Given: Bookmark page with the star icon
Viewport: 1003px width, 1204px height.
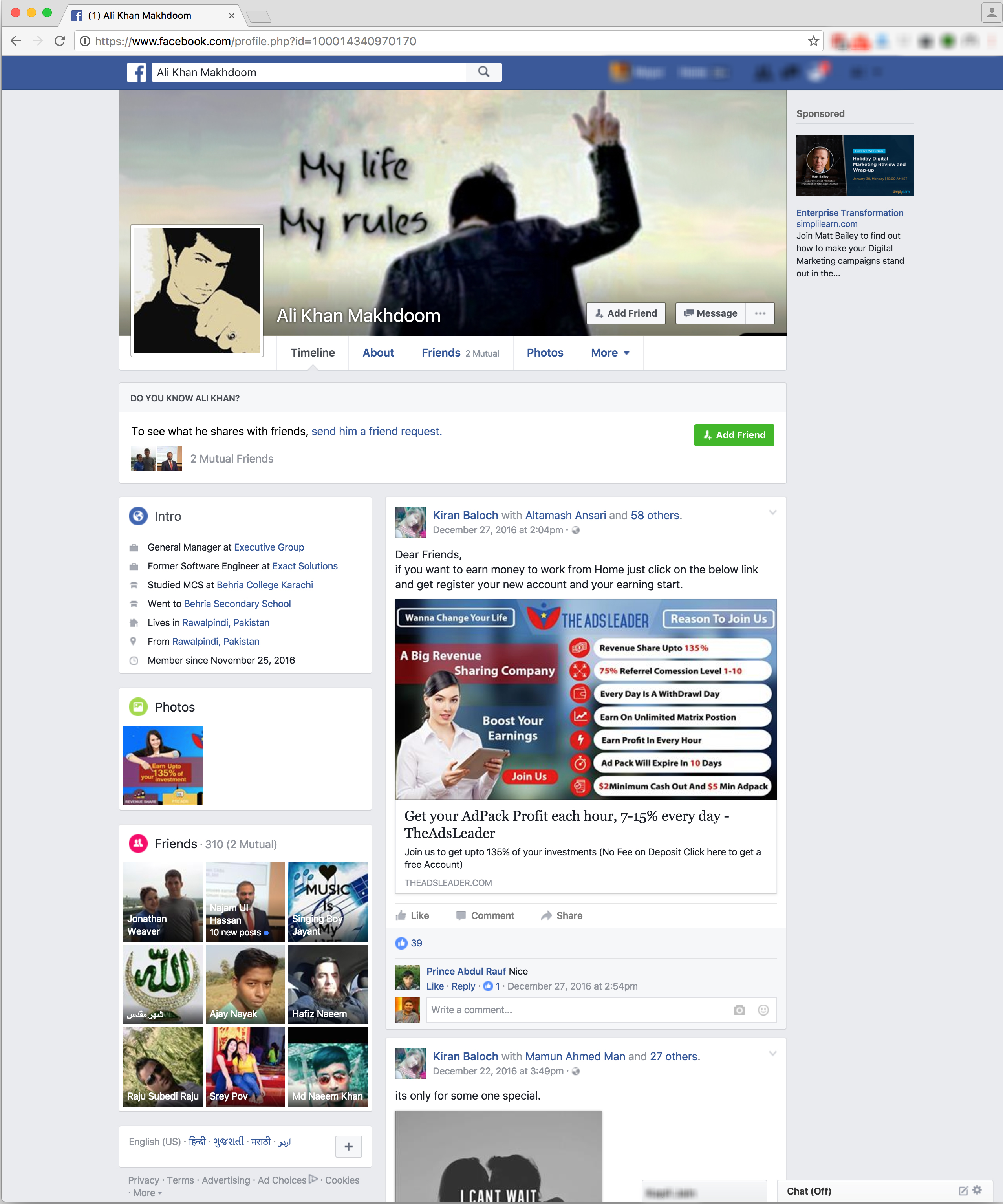Looking at the screenshot, I should click(813, 41).
